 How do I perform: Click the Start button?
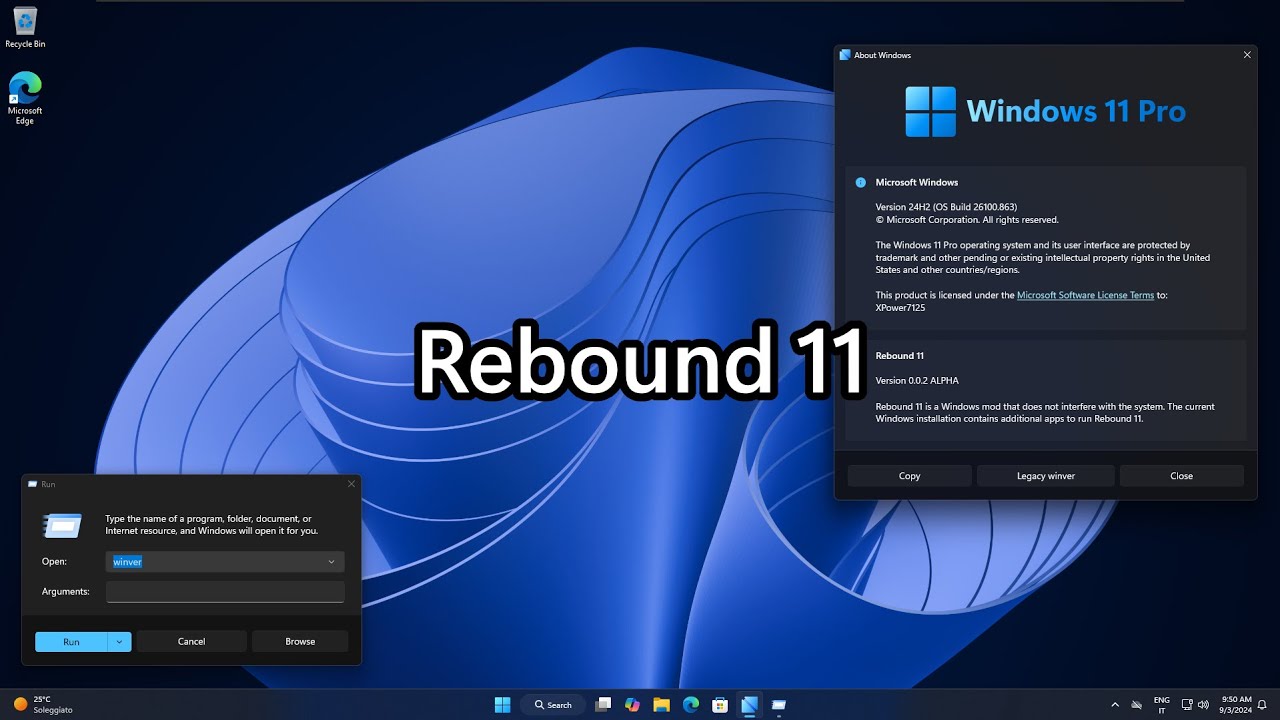coord(501,704)
